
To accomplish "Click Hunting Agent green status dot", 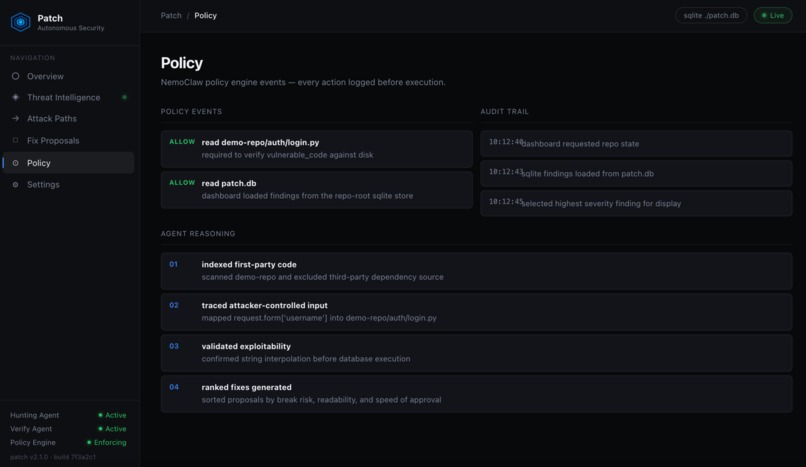I will [100, 415].
